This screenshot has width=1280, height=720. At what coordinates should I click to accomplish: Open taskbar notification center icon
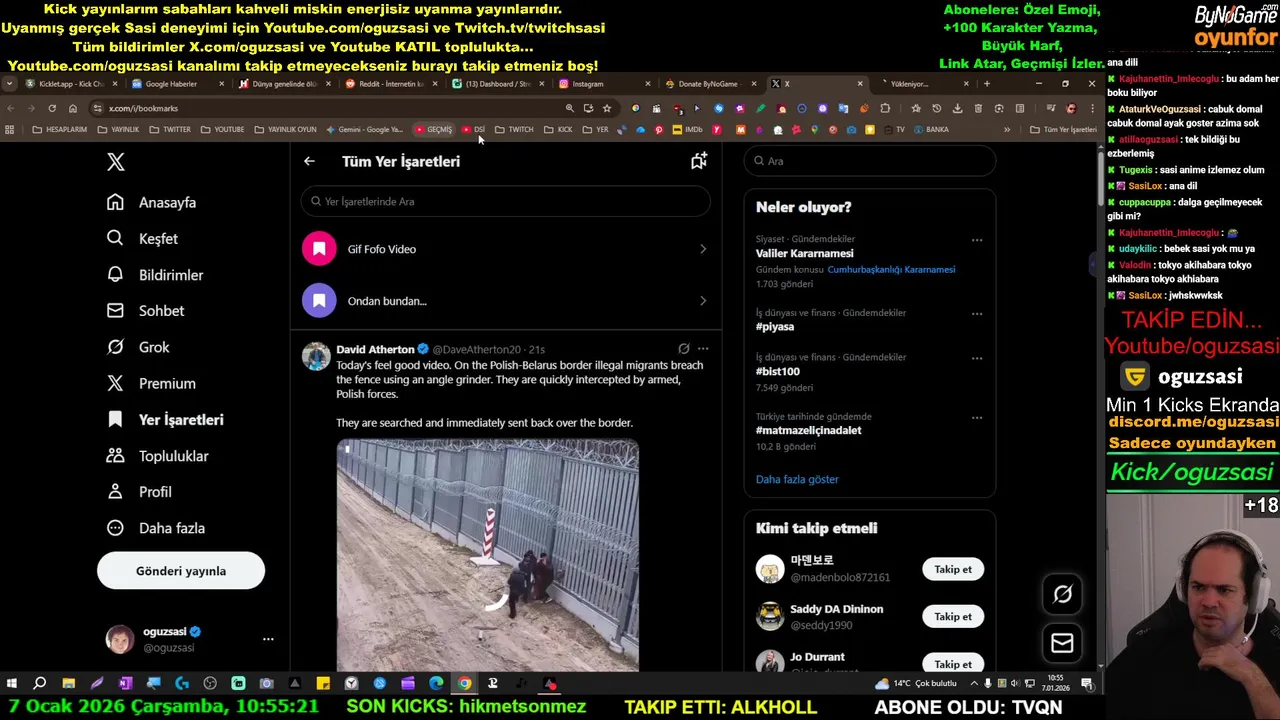1087,684
